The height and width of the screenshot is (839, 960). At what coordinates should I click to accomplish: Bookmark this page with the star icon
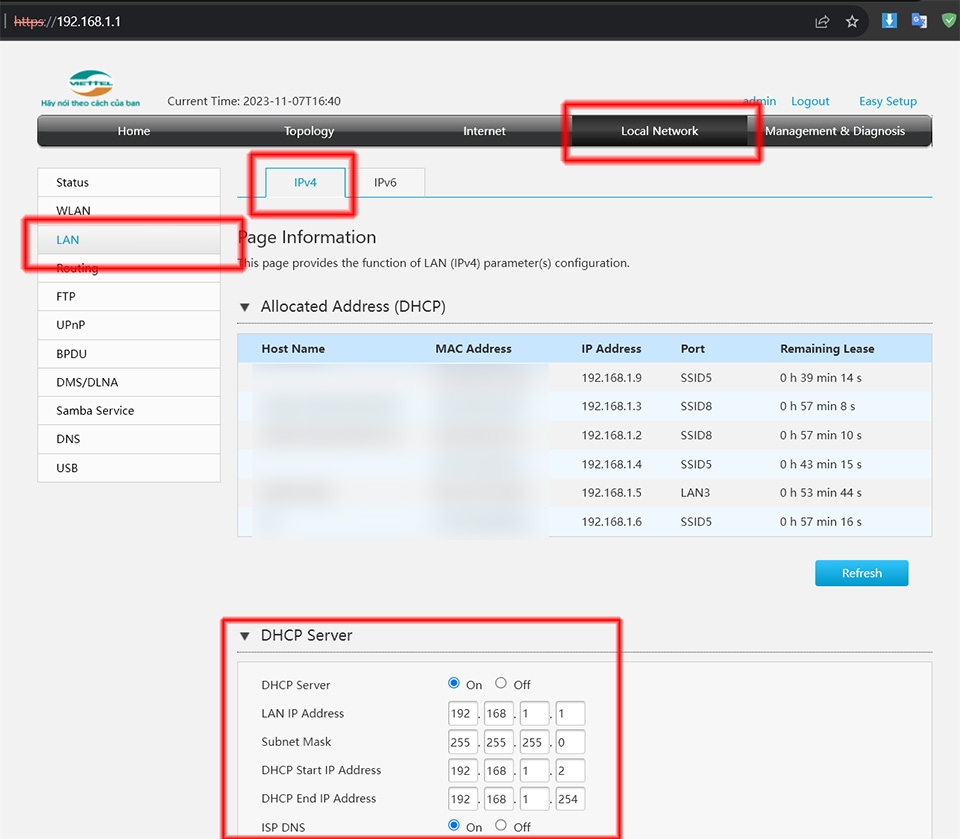coord(852,21)
